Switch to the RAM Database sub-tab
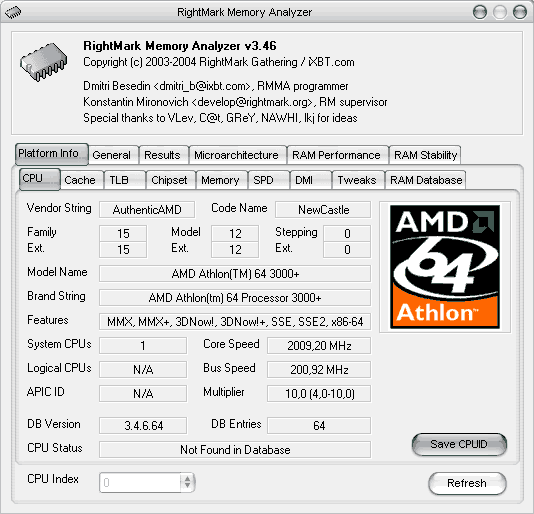This screenshot has height=514, width=534. tap(426, 180)
